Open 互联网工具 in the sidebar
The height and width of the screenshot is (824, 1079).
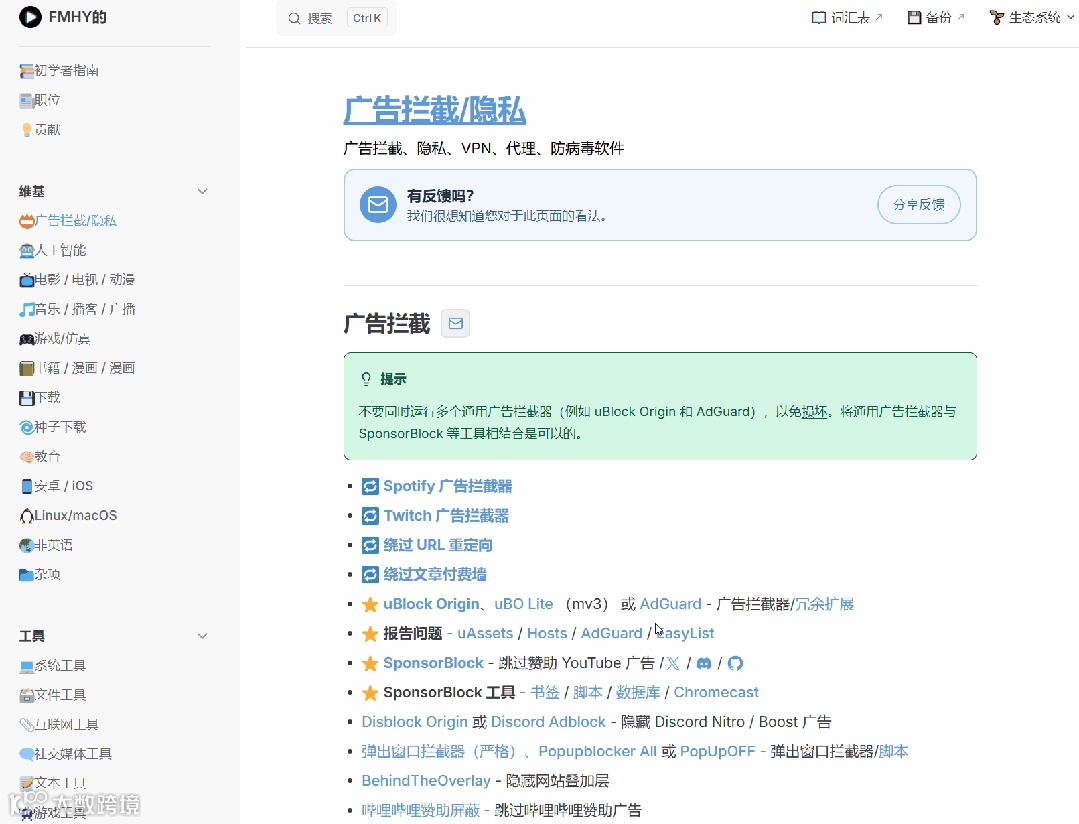[59, 725]
